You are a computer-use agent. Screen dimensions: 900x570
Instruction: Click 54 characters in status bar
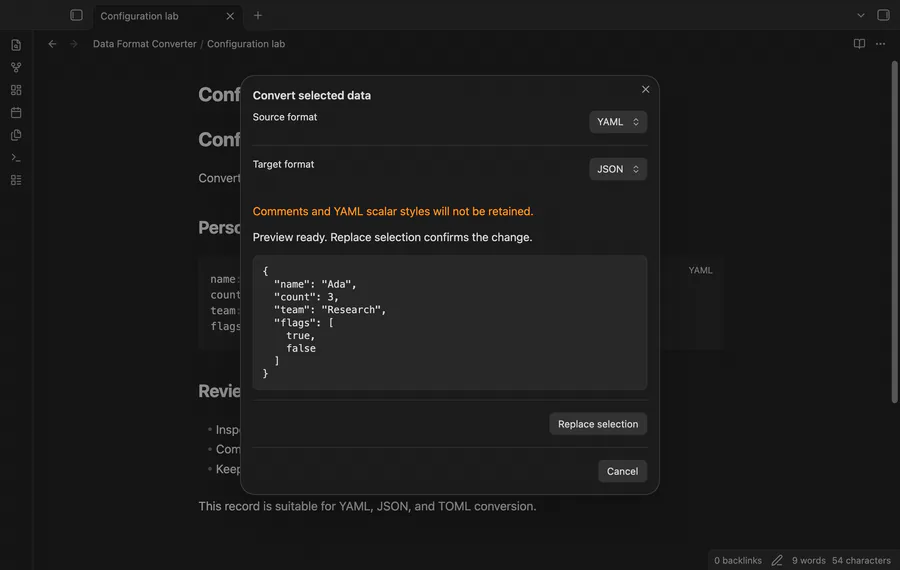(x=861, y=560)
